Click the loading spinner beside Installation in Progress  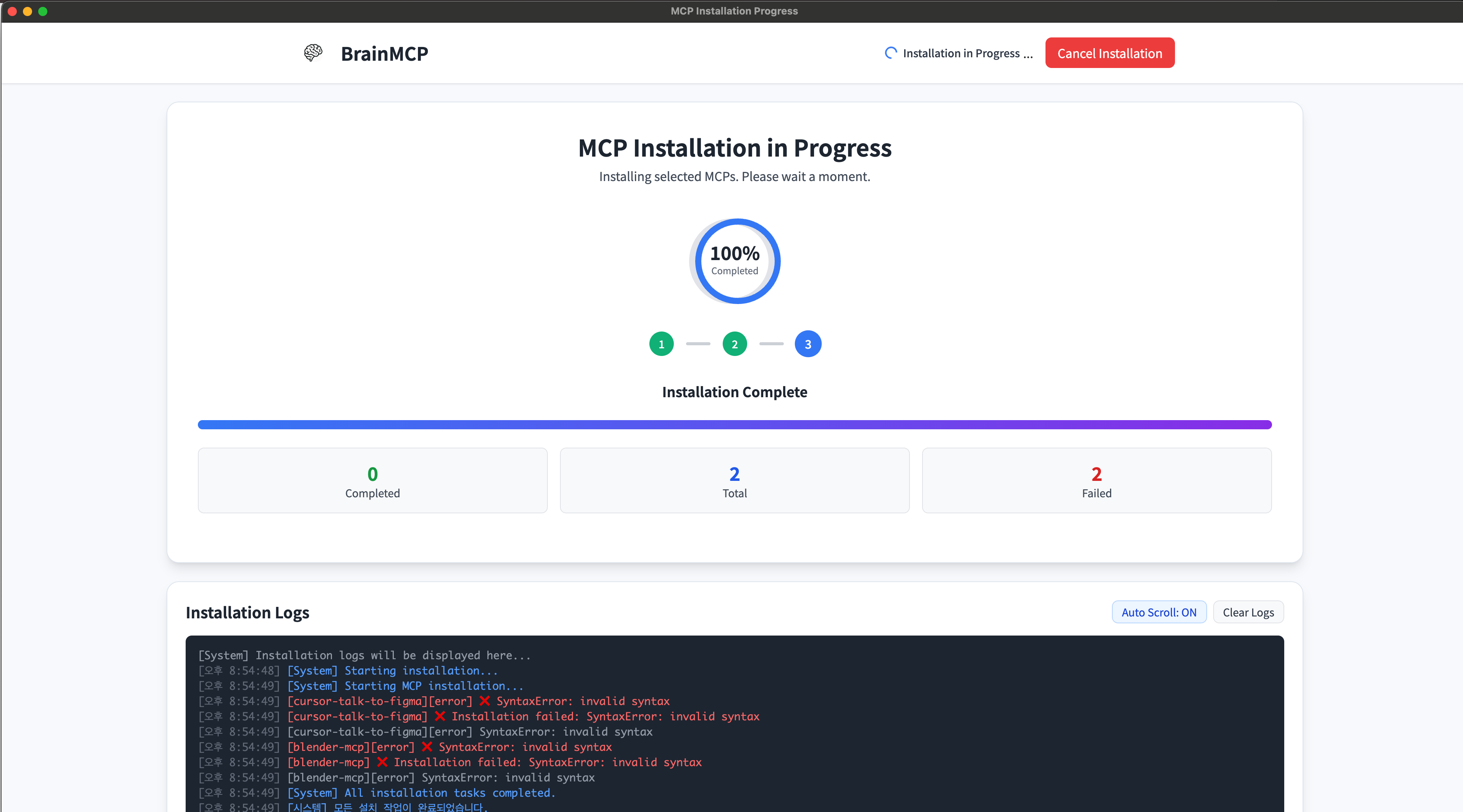tap(890, 53)
